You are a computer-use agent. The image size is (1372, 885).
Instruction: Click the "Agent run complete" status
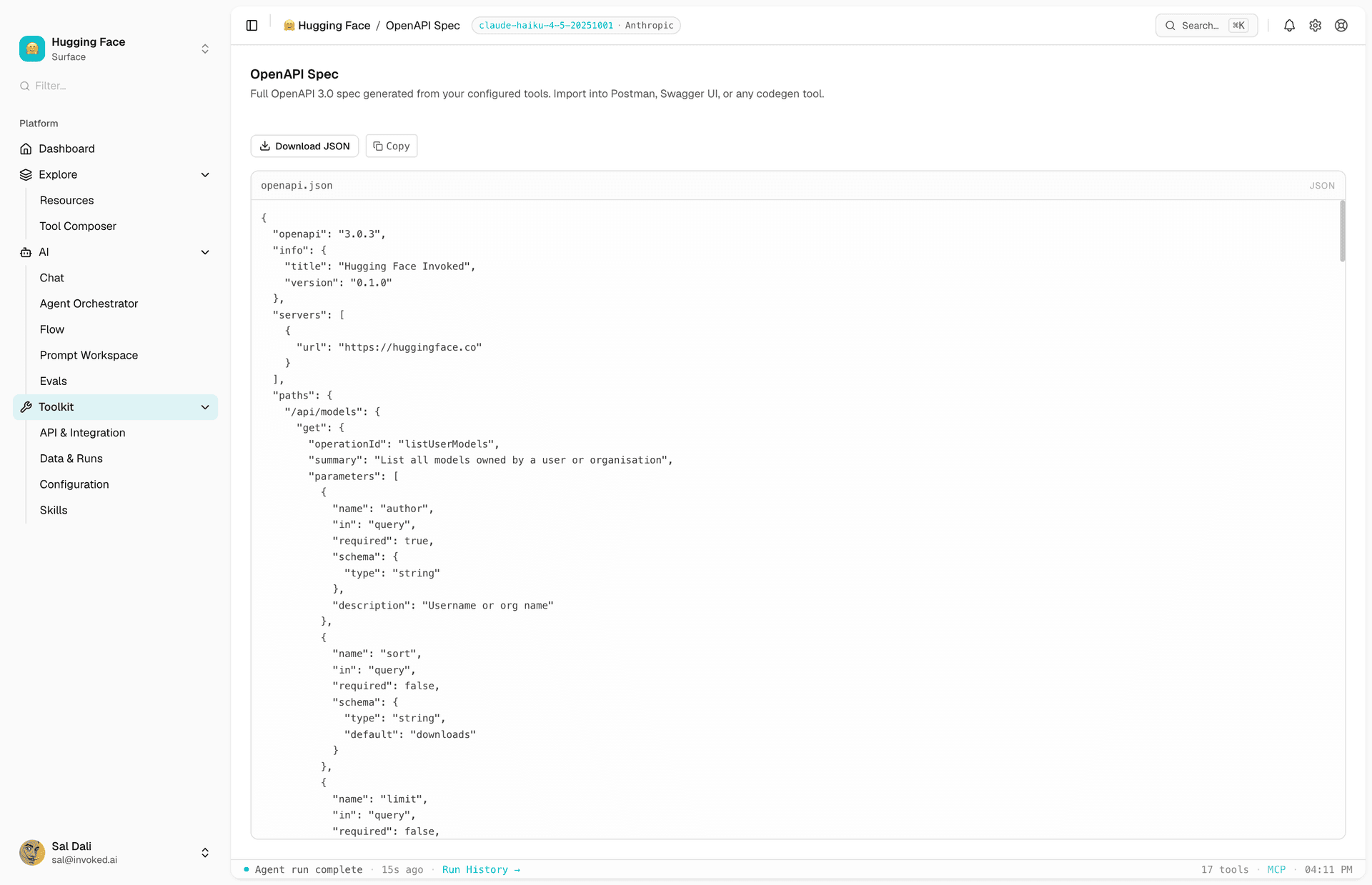point(309,869)
